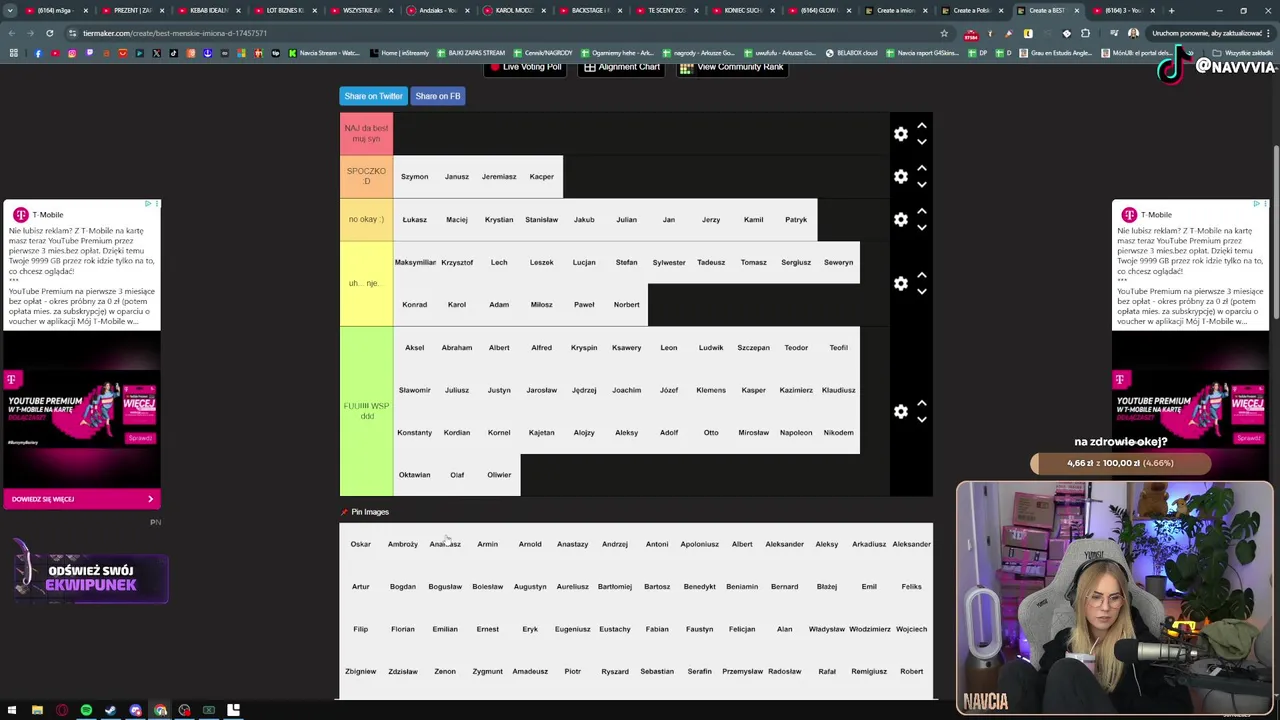Click the 'Odśwież swój ekwipunek' banner
Viewport: 1280px width, 720px height.
coord(91,578)
